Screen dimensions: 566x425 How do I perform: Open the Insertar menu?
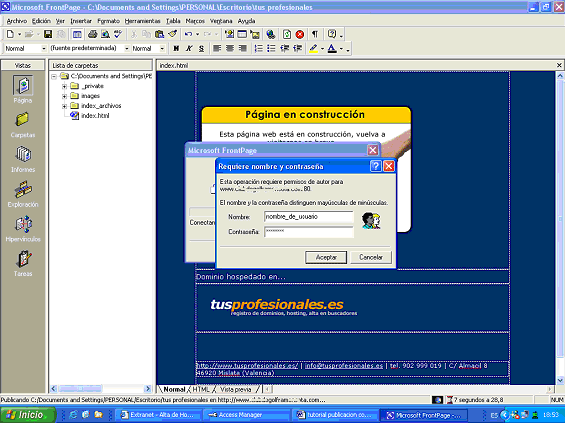click(x=81, y=21)
